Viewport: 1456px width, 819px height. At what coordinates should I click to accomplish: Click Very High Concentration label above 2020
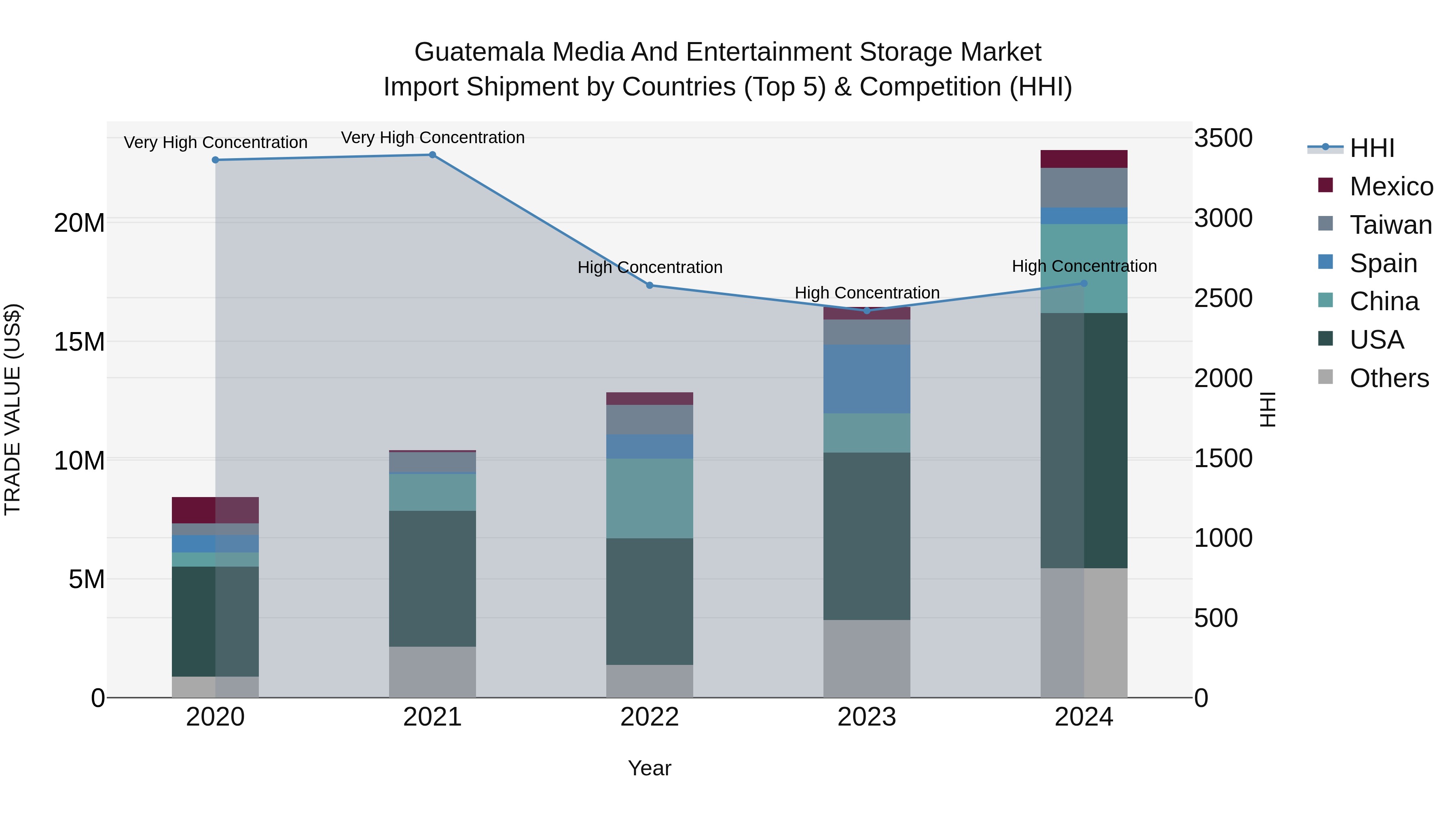(215, 142)
